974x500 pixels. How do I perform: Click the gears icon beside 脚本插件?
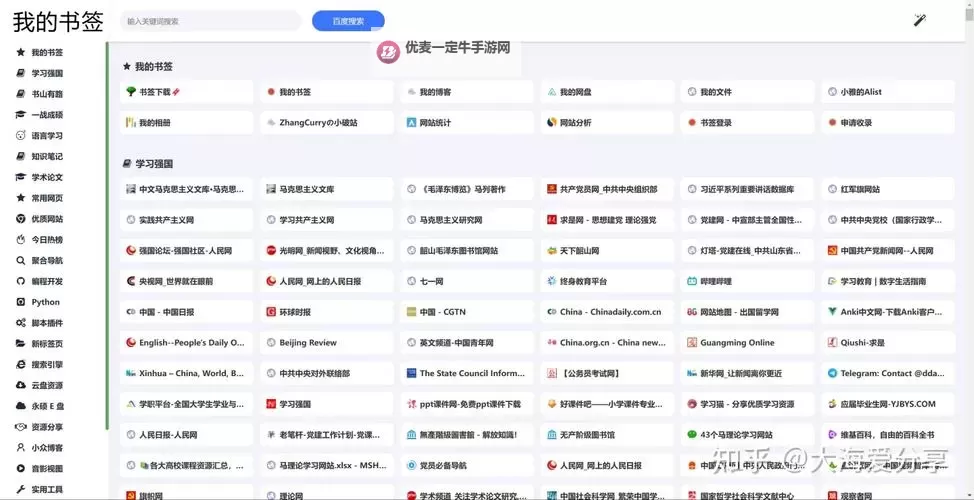tap(20, 323)
